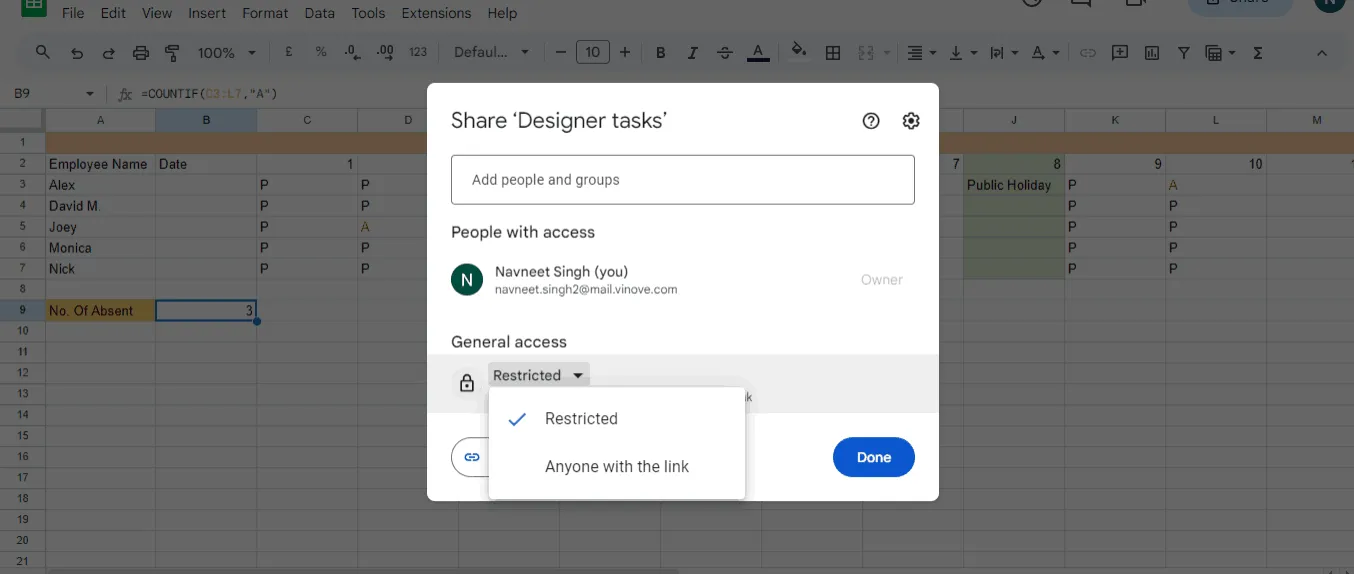Click the merge cells icon
Screen dimensions: 1354x574
pos(866,53)
